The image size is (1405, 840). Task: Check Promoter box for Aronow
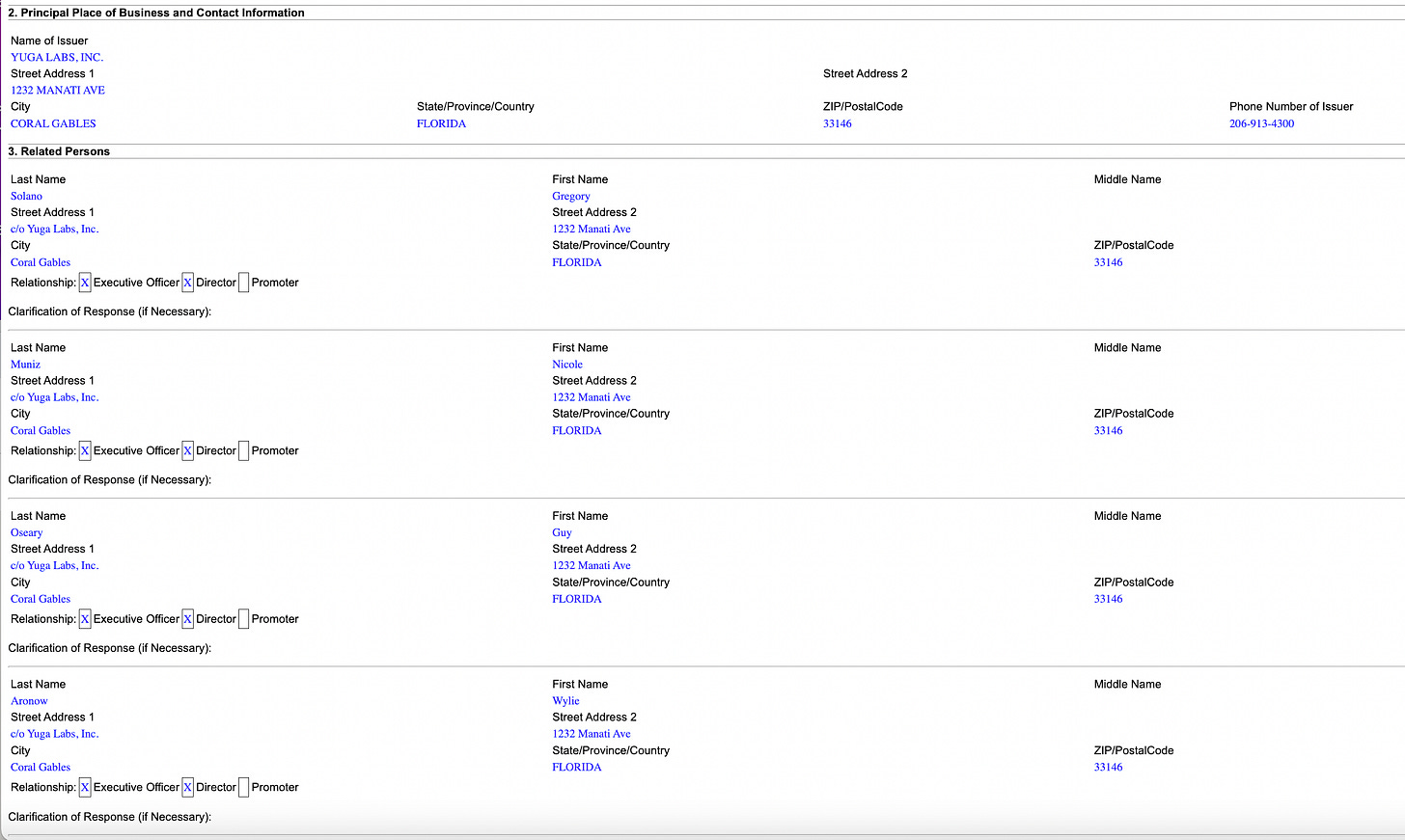[243, 787]
